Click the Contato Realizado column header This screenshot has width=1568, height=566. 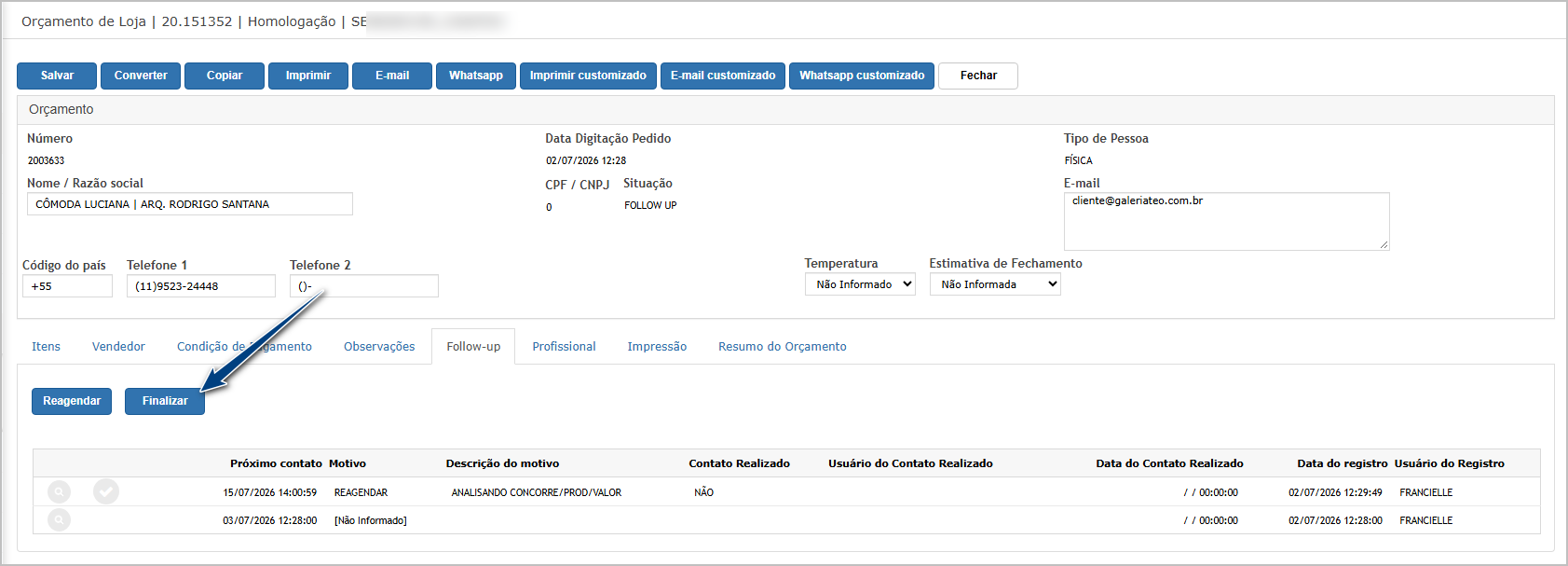pos(740,463)
